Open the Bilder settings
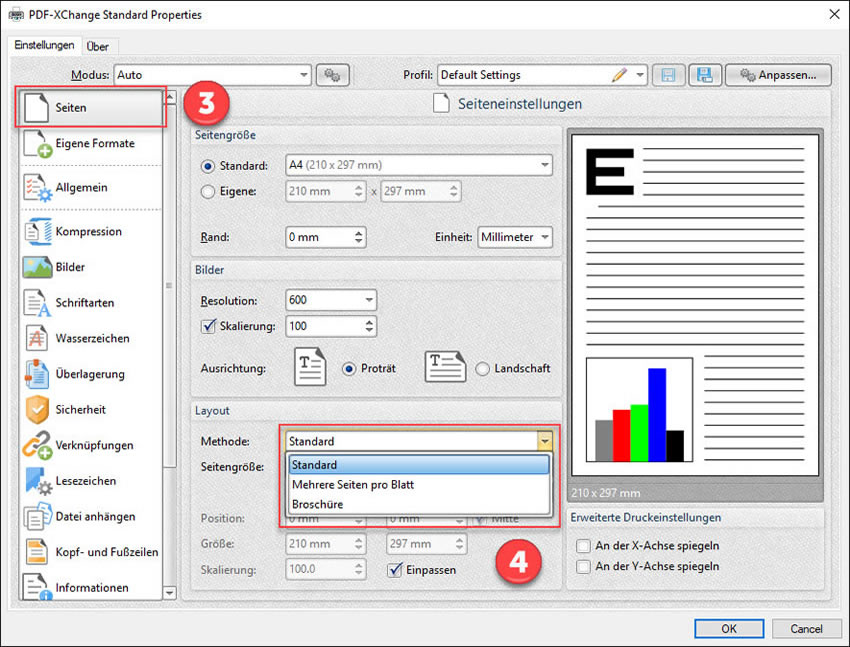Viewport: 850px width, 647px height. point(91,267)
